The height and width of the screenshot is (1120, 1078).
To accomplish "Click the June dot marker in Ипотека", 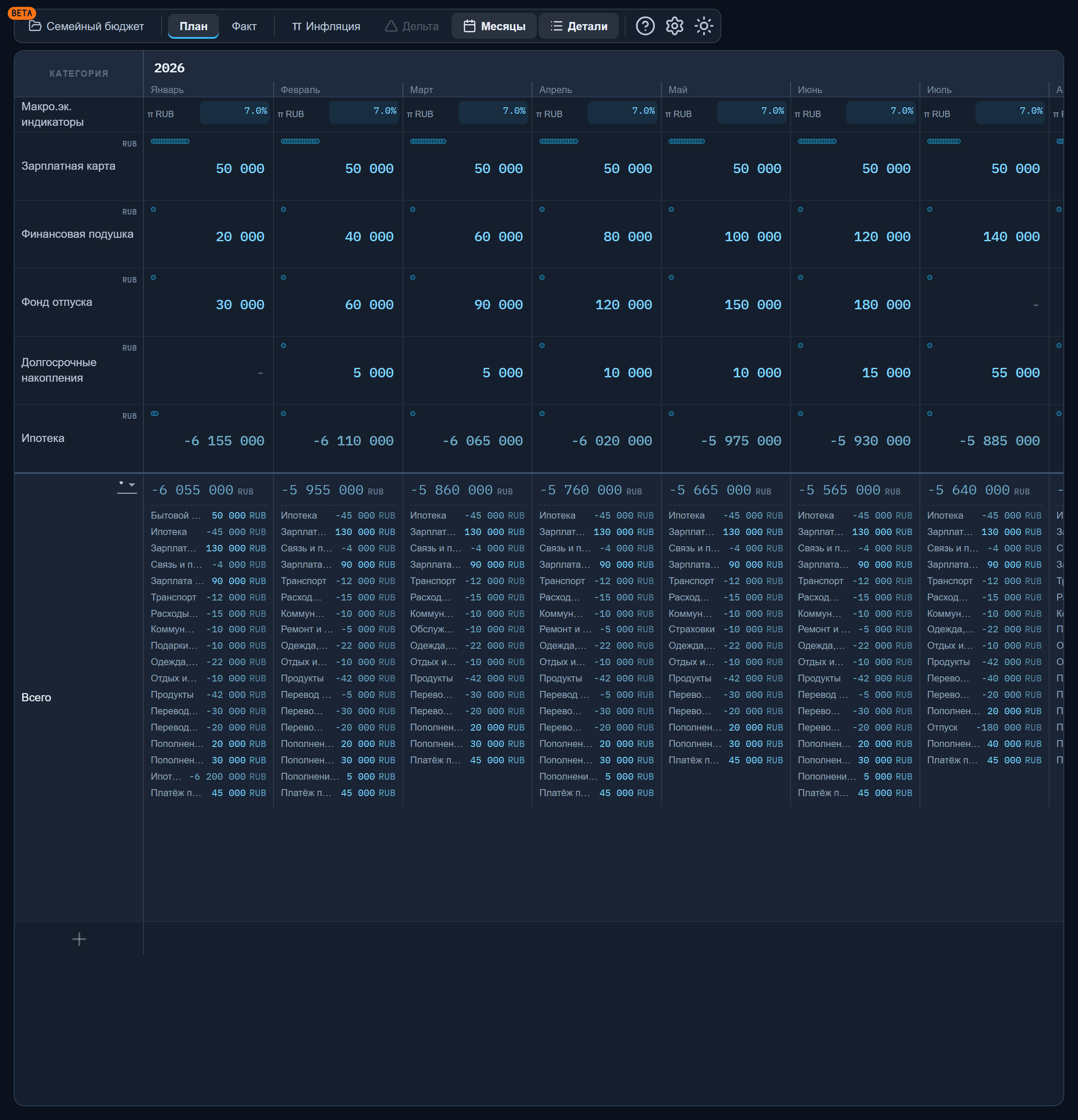I will pyautogui.click(x=800, y=414).
